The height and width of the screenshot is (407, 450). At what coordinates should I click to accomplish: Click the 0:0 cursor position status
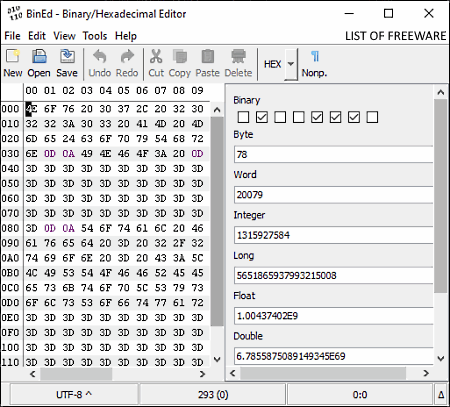pos(360,395)
